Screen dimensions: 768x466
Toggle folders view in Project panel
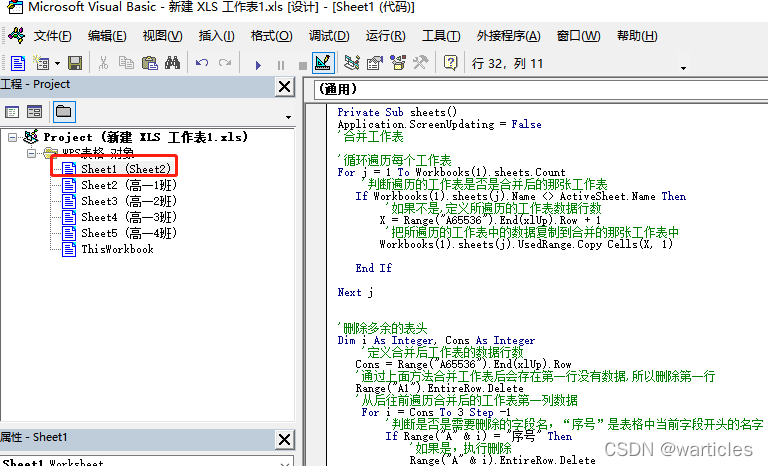tap(64, 112)
